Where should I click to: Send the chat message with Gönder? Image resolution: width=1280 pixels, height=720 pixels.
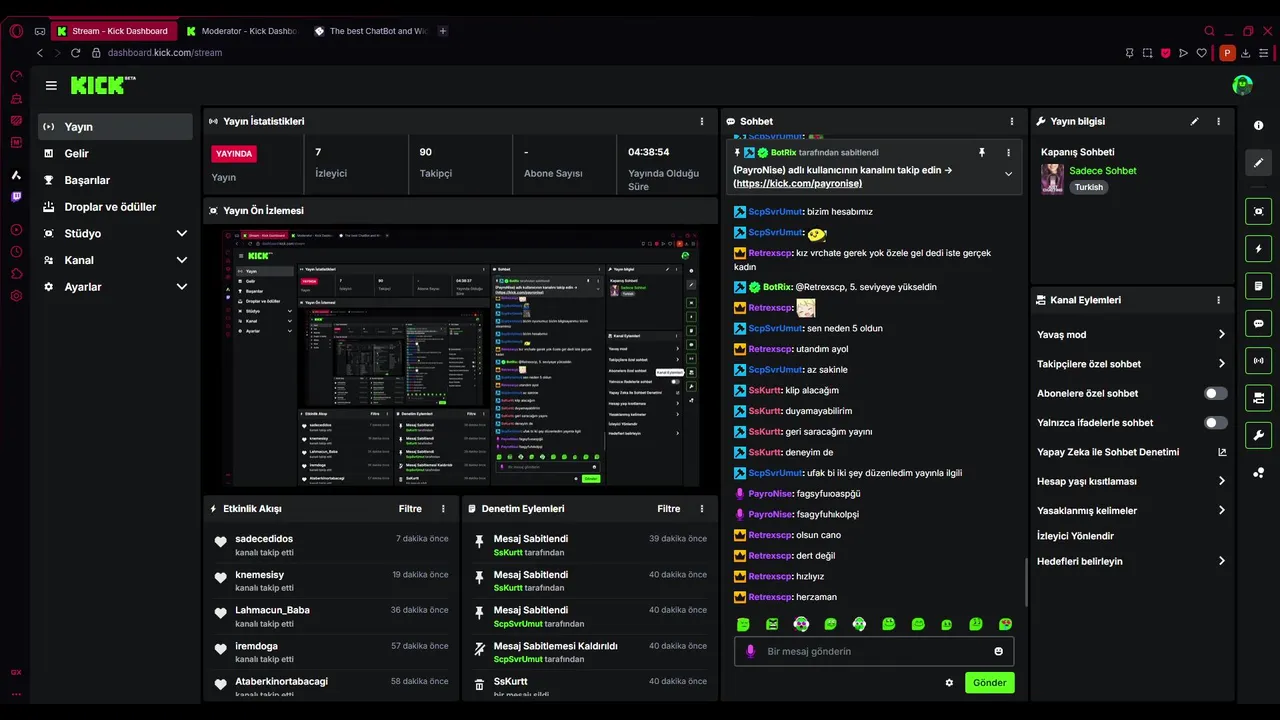click(x=989, y=683)
